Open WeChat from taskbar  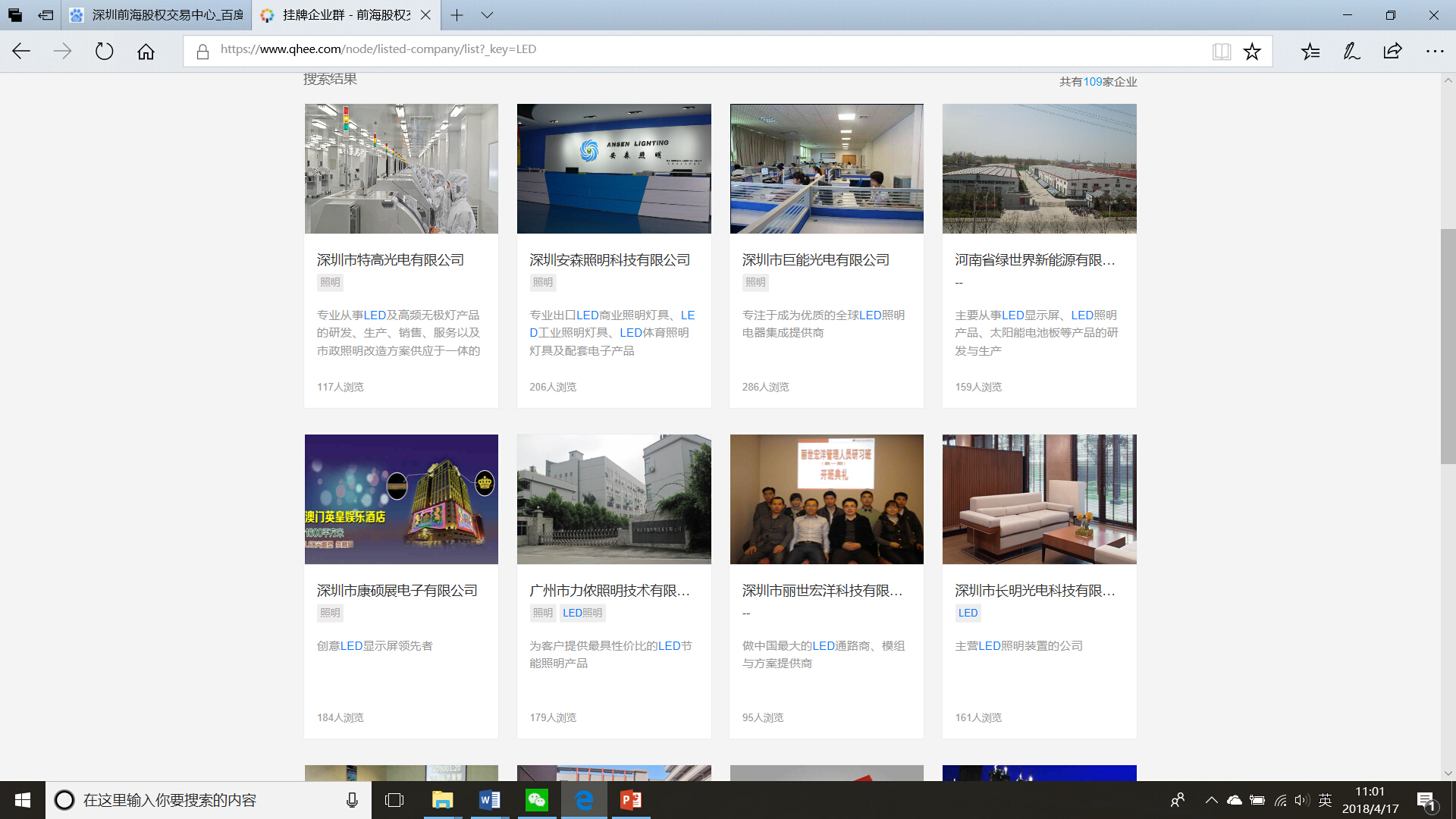(x=537, y=800)
